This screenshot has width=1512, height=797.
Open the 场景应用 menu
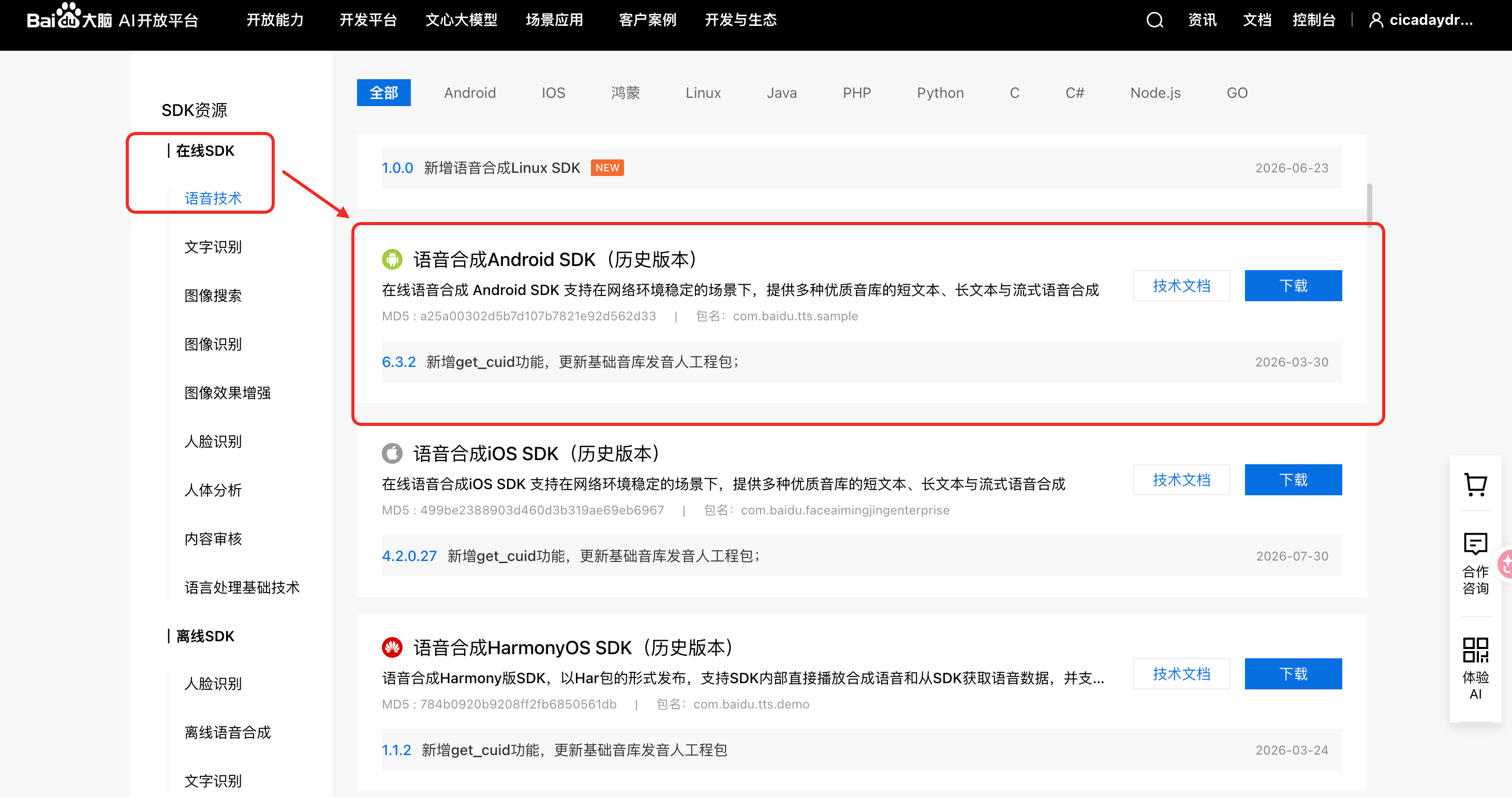[x=554, y=20]
